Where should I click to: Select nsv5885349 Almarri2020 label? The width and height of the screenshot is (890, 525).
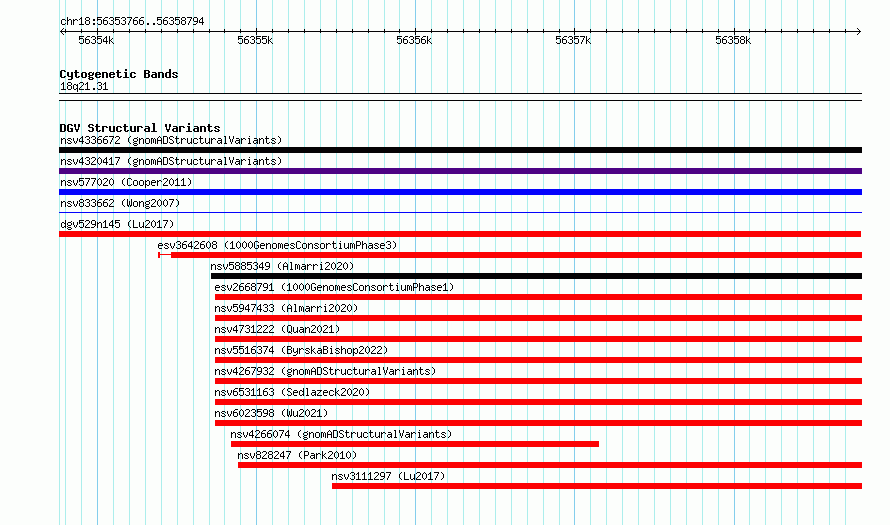click(x=282, y=266)
